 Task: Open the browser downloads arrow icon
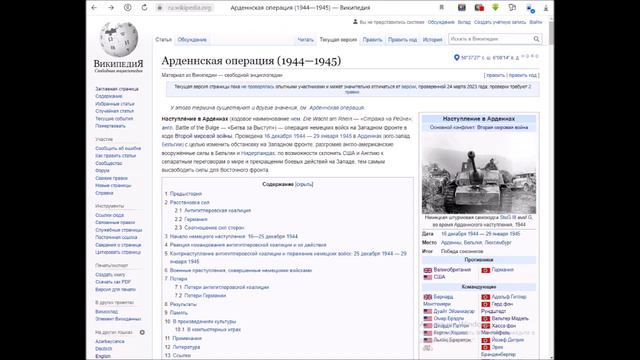pos(546,8)
